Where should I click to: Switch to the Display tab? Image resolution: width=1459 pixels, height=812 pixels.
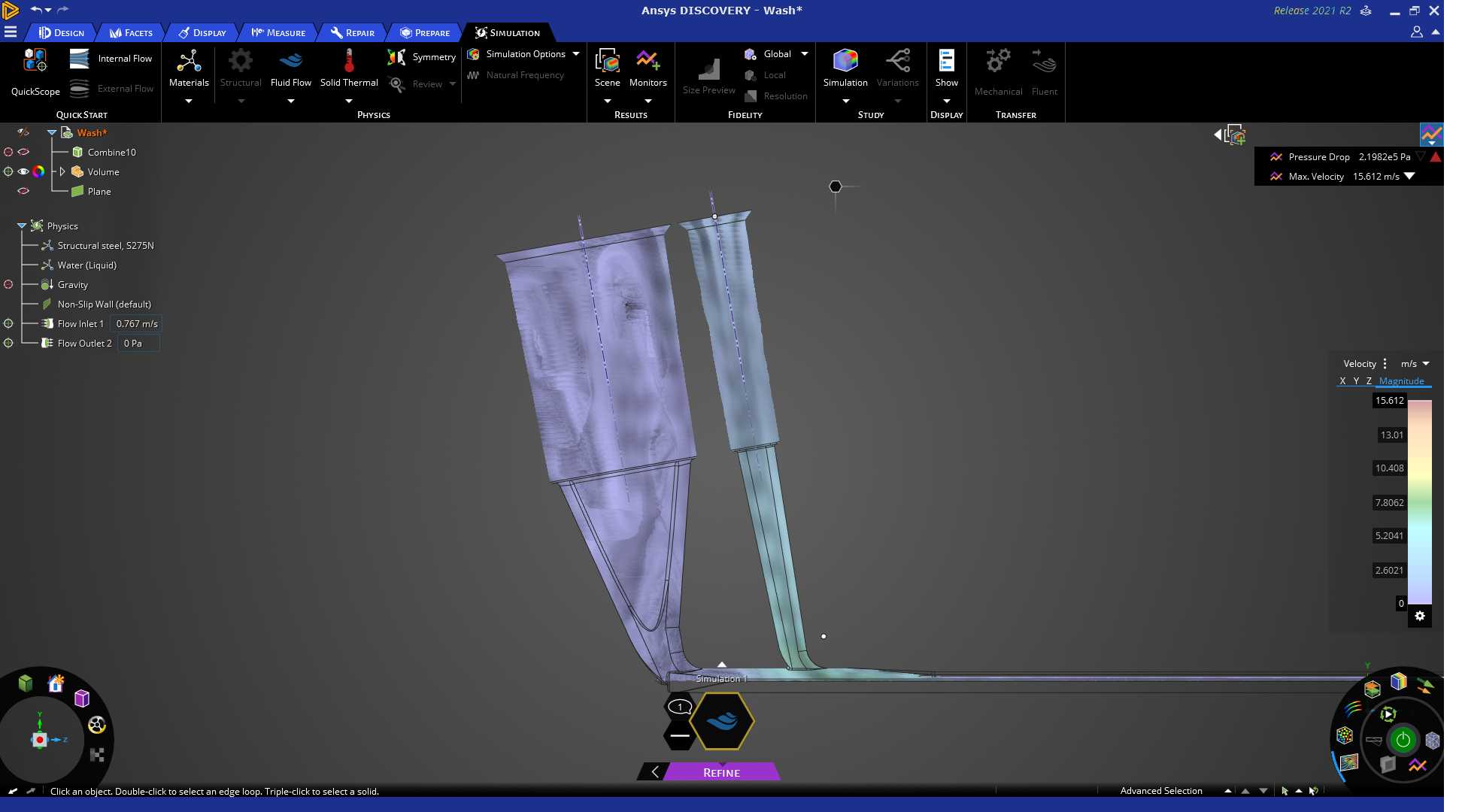coord(202,33)
